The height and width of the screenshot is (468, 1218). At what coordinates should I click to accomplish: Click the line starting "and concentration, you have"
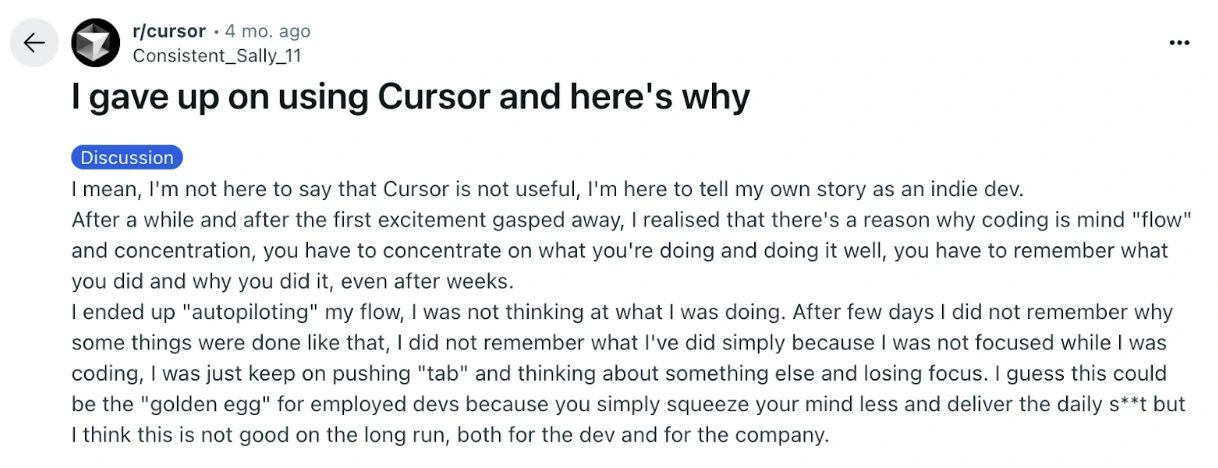tap(620, 250)
